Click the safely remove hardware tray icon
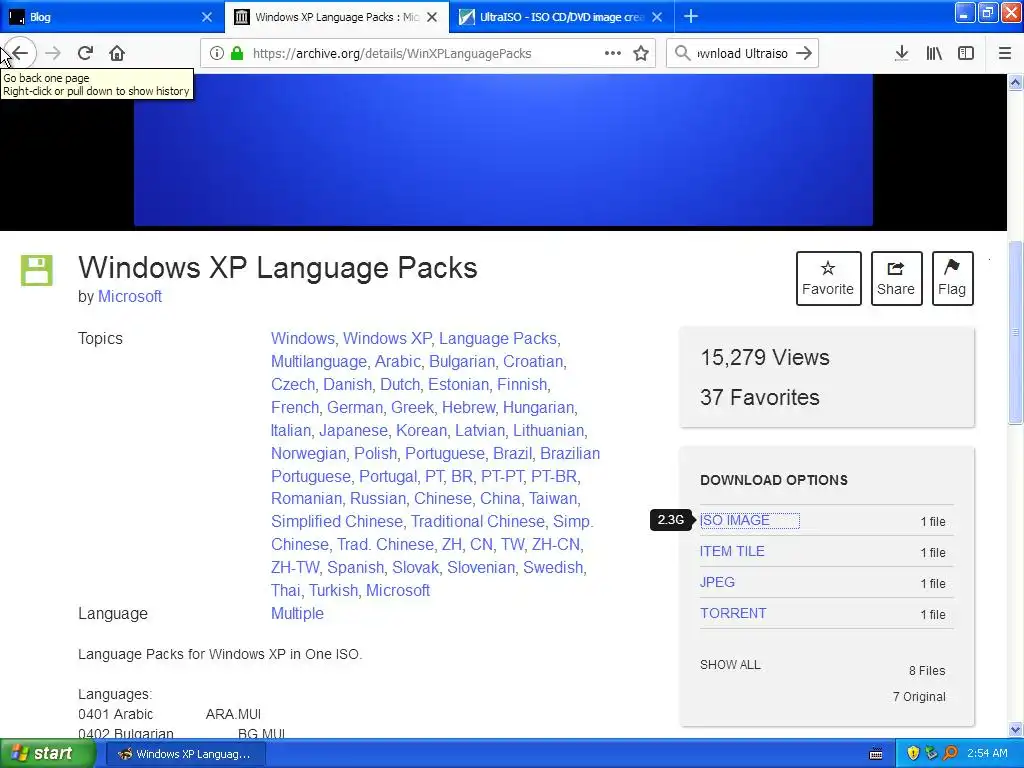 pyautogui.click(x=931, y=754)
